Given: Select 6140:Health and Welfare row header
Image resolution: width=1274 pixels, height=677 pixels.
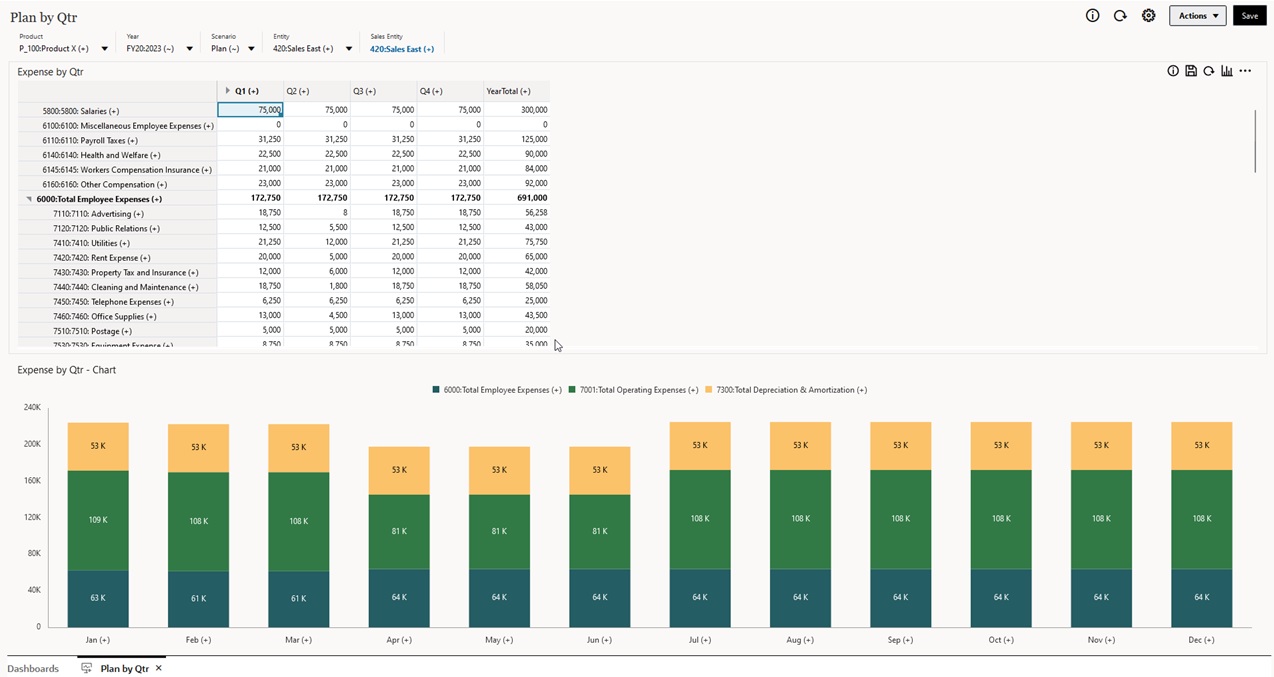Looking at the screenshot, I should click(x=118, y=155).
